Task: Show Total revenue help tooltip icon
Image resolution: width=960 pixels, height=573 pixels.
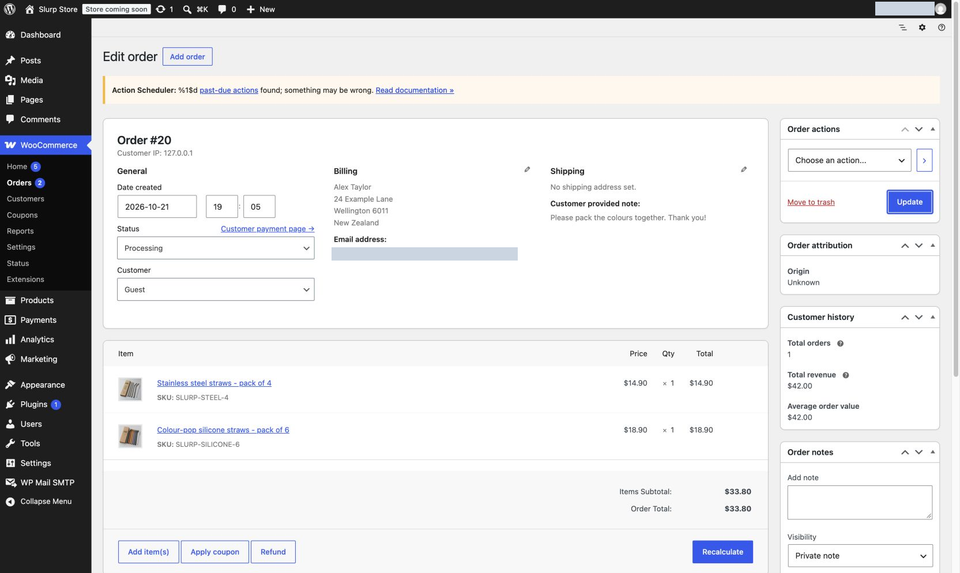Action: 846,375
